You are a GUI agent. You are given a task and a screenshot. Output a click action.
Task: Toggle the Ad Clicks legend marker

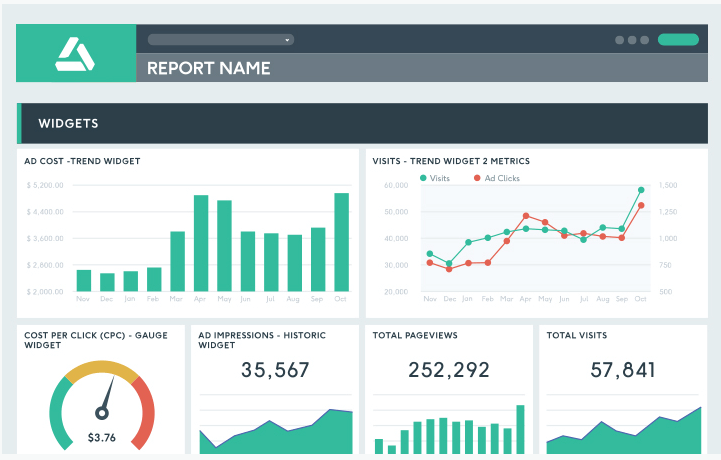point(477,178)
